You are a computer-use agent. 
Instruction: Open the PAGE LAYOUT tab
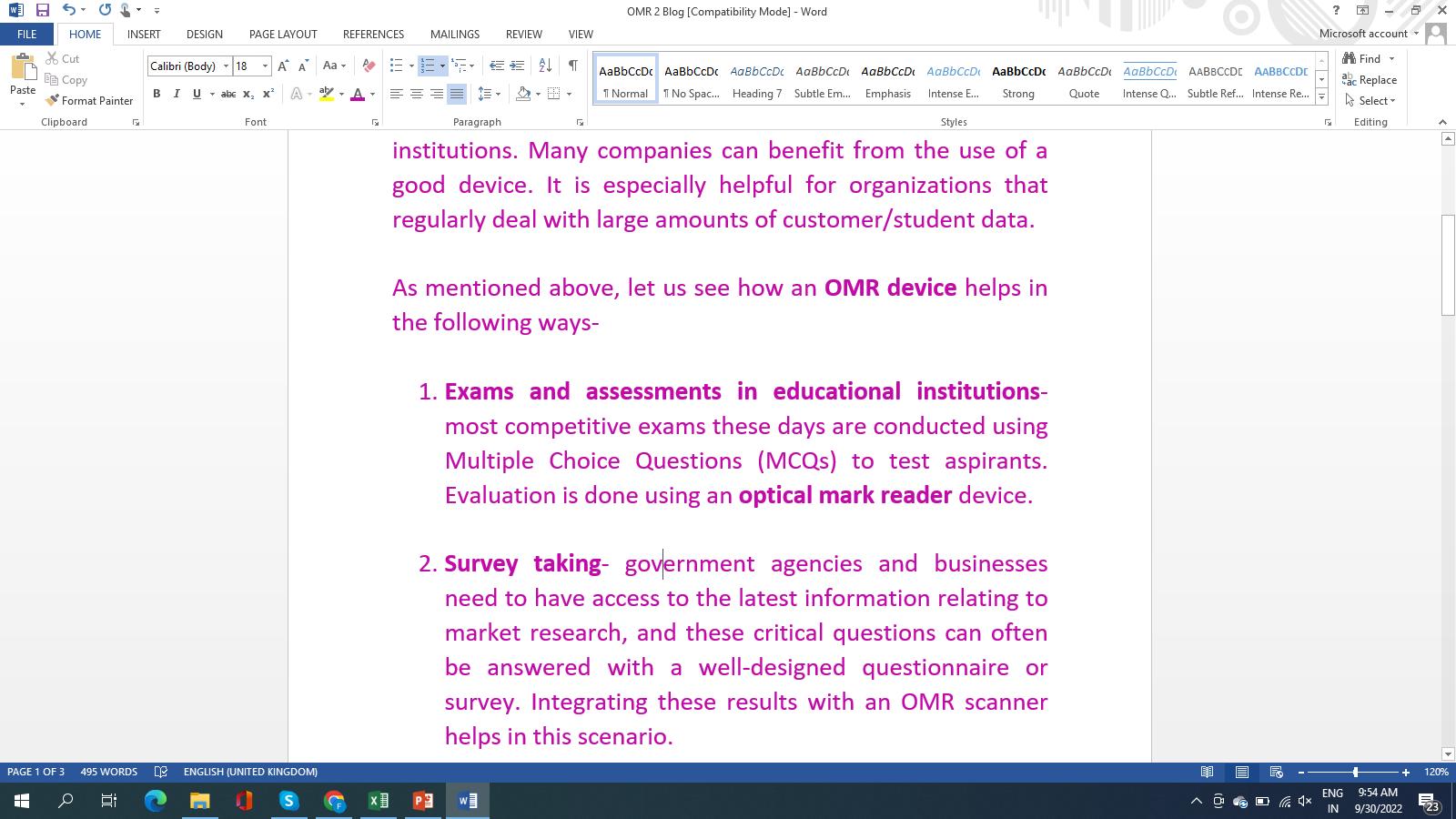coord(283,35)
